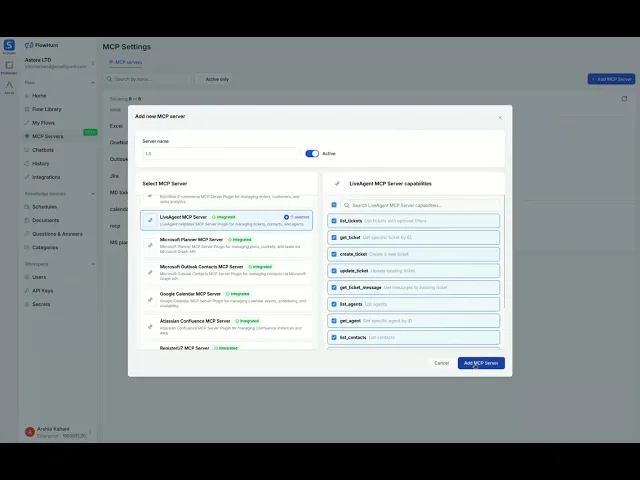This screenshot has height=480, width=640.
Task: Uncheck the list_tickets capability
Action: tap(334, 221)
